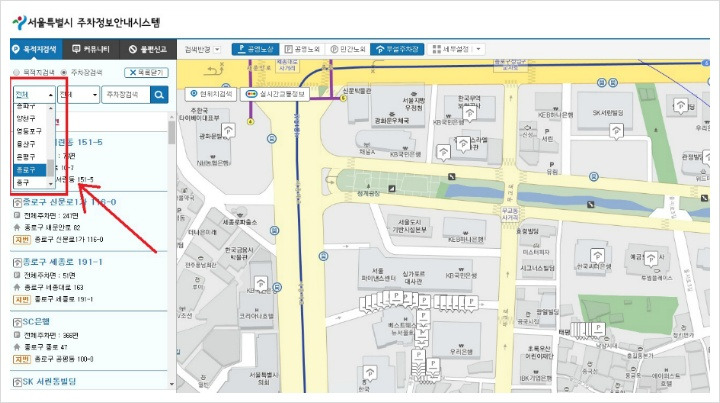Viewport: 720px width, 403px height.
Task: Click the house icon under SC은행
Action: click(x=17, y=347)
